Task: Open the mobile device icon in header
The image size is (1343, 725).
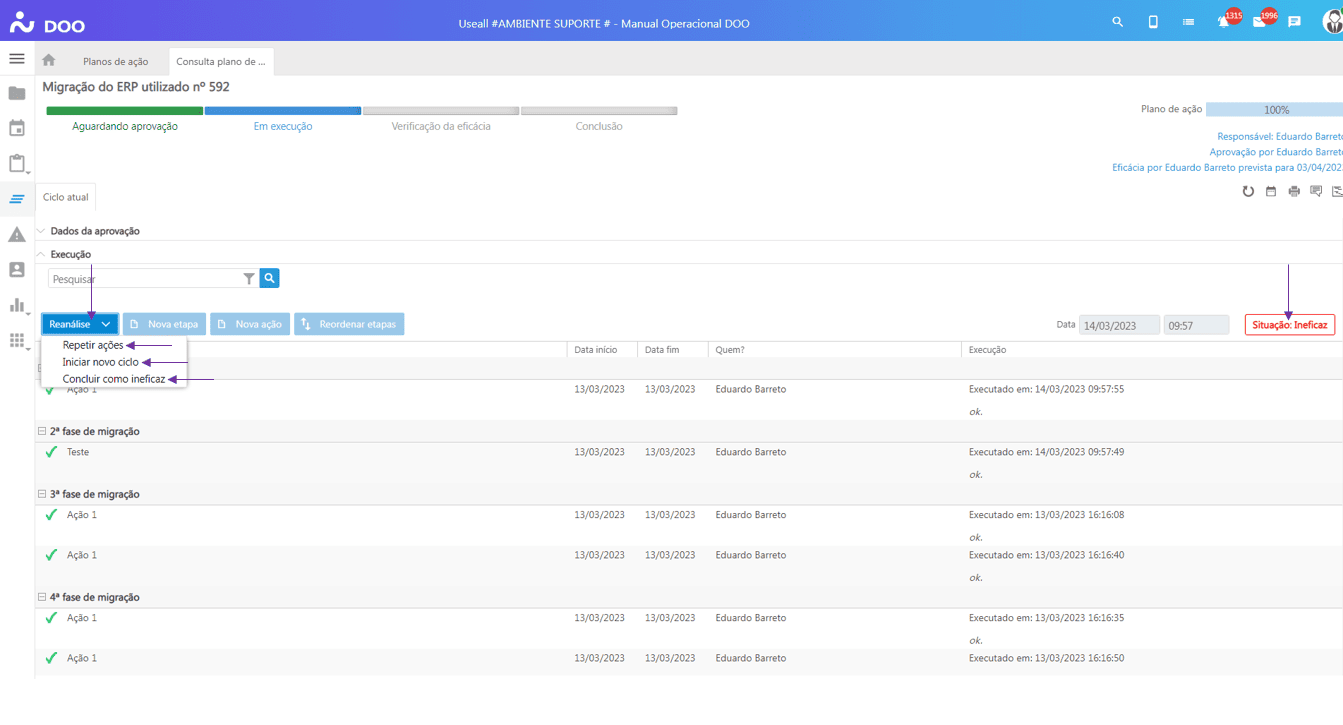Action: tap(1153, 22)
